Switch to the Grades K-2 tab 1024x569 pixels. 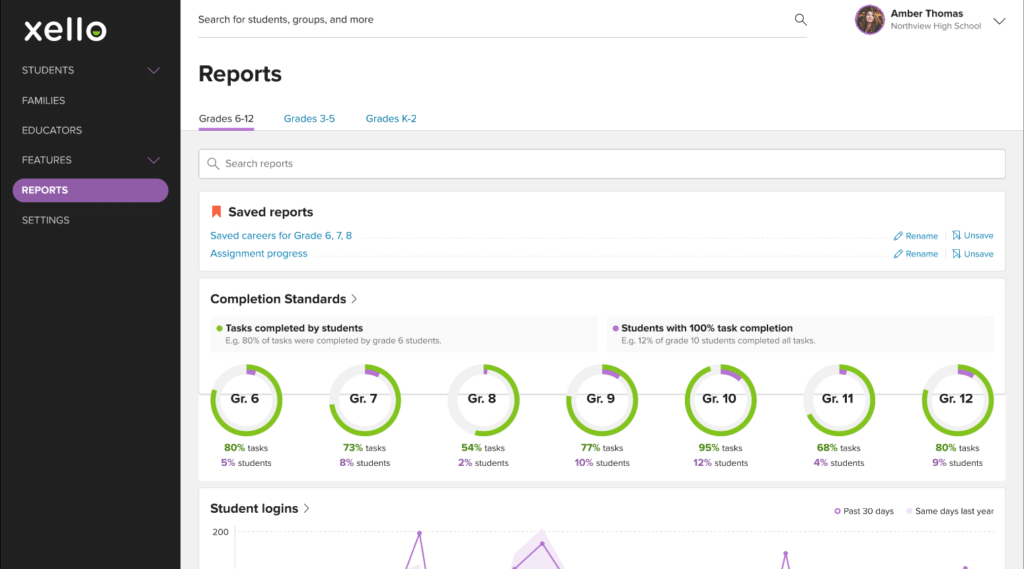pos(391,119)
